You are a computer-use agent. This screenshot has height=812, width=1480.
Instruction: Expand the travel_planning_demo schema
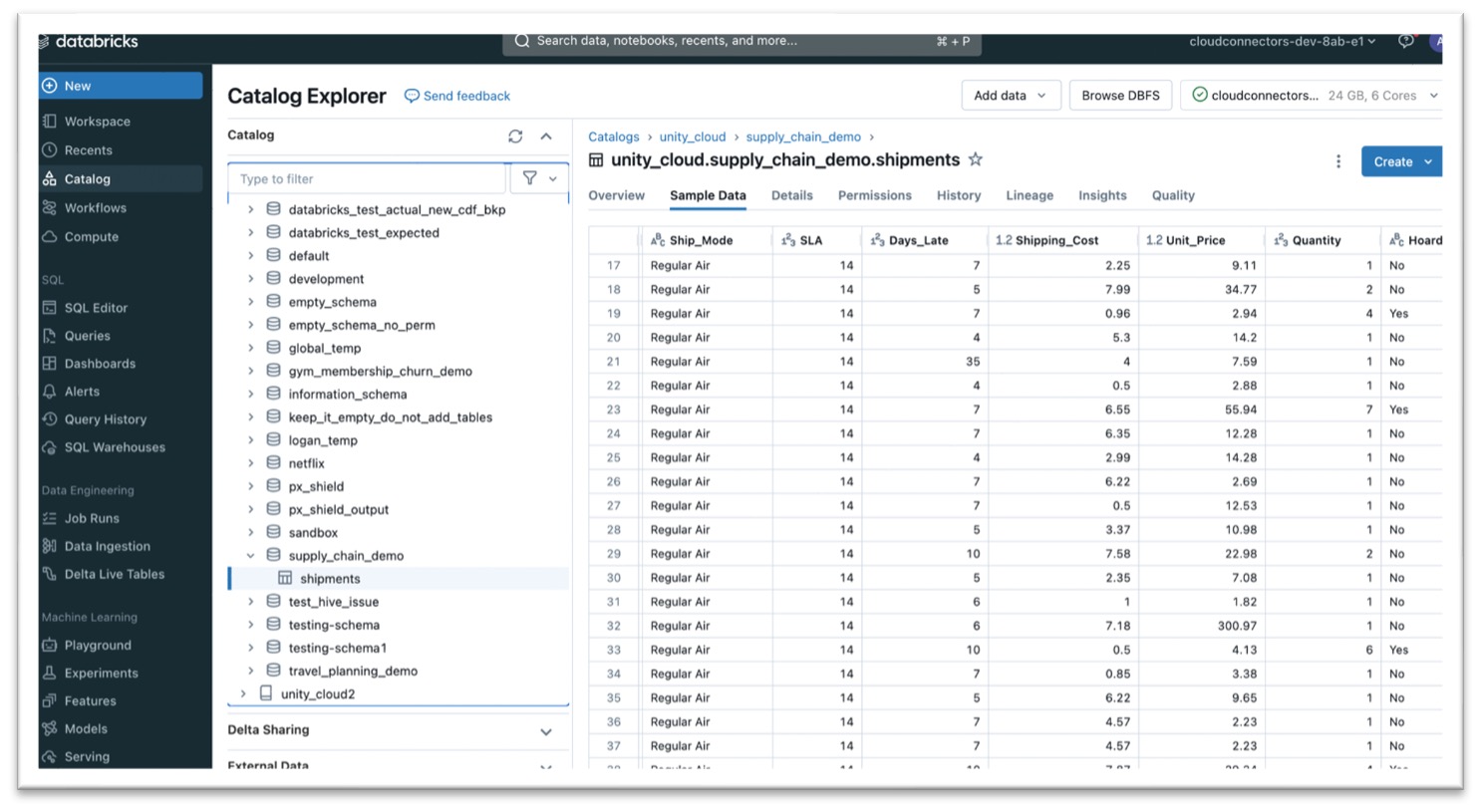[x=250, y=672]
